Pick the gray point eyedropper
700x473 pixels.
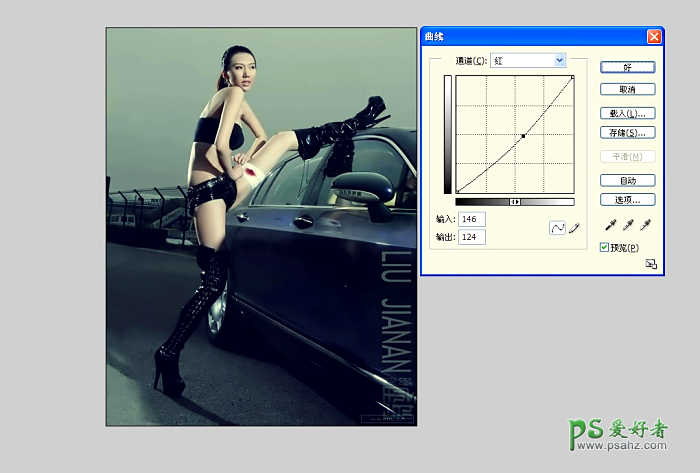627,226
